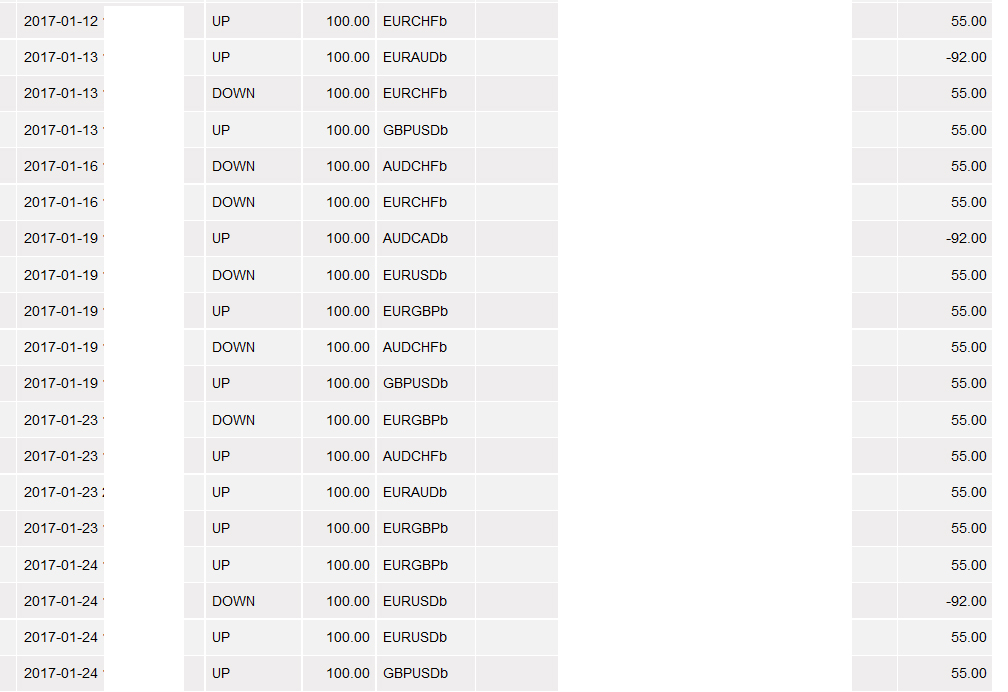
Task: Click the AUDCADb symbol cell
Action: coord(415,238)
